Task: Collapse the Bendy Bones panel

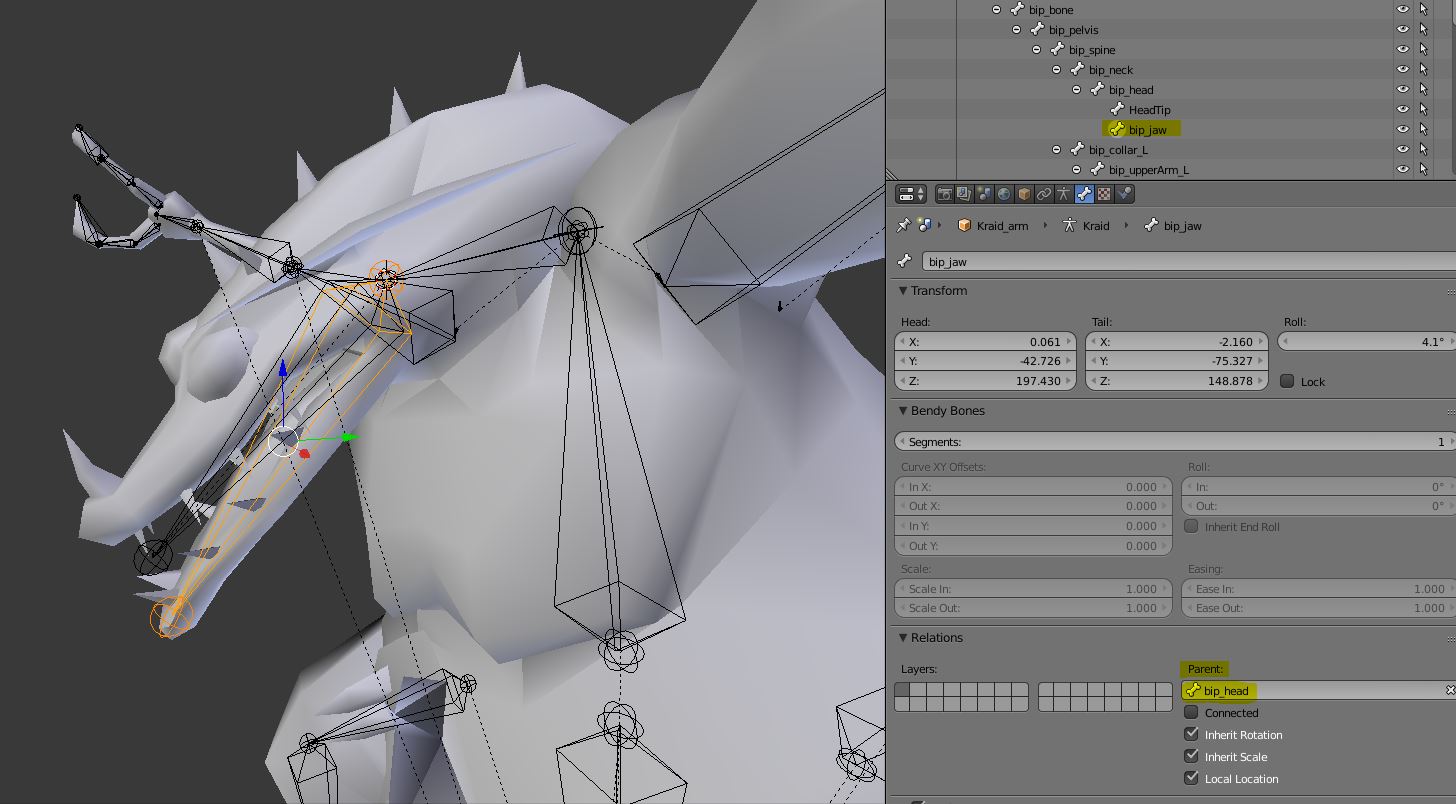Action: 903,411
